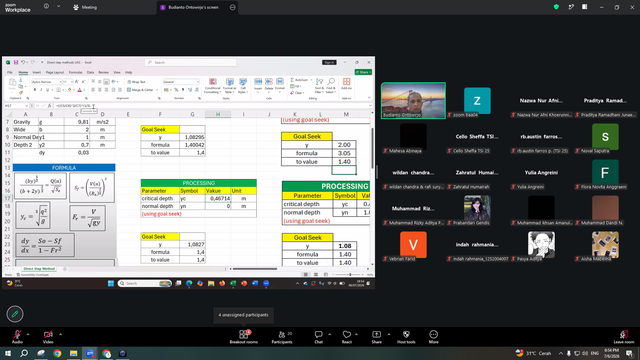Select the Direct Step Method sheet tab

pyautogui.click(x=39, y=269)
